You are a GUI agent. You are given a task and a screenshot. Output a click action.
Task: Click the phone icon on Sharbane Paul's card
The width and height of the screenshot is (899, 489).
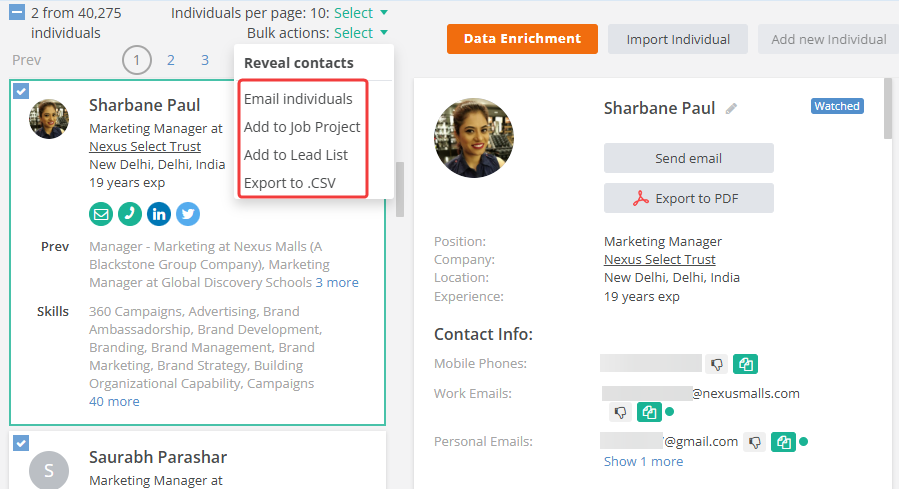pyautogui.click(x=130, y=213)
